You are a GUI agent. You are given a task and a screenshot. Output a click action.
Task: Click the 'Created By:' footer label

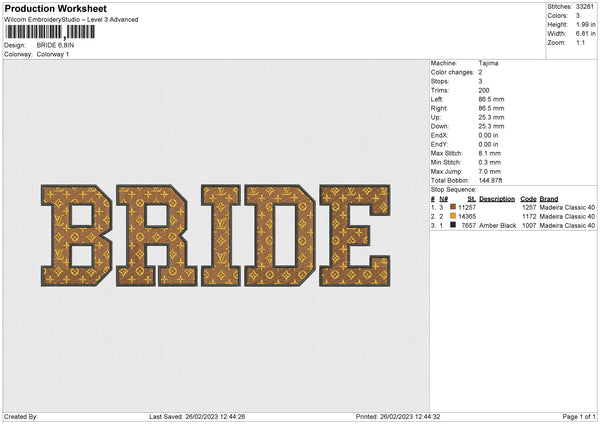click(x=21, y=416)
